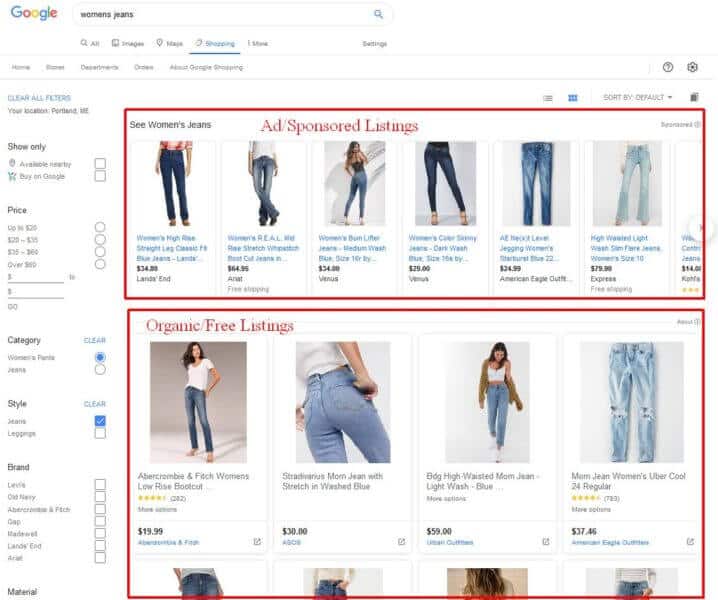This screenshot has width=718, height=600.
Task: Open American Eagle Outfitters listing external link icon
Action: 690,541
